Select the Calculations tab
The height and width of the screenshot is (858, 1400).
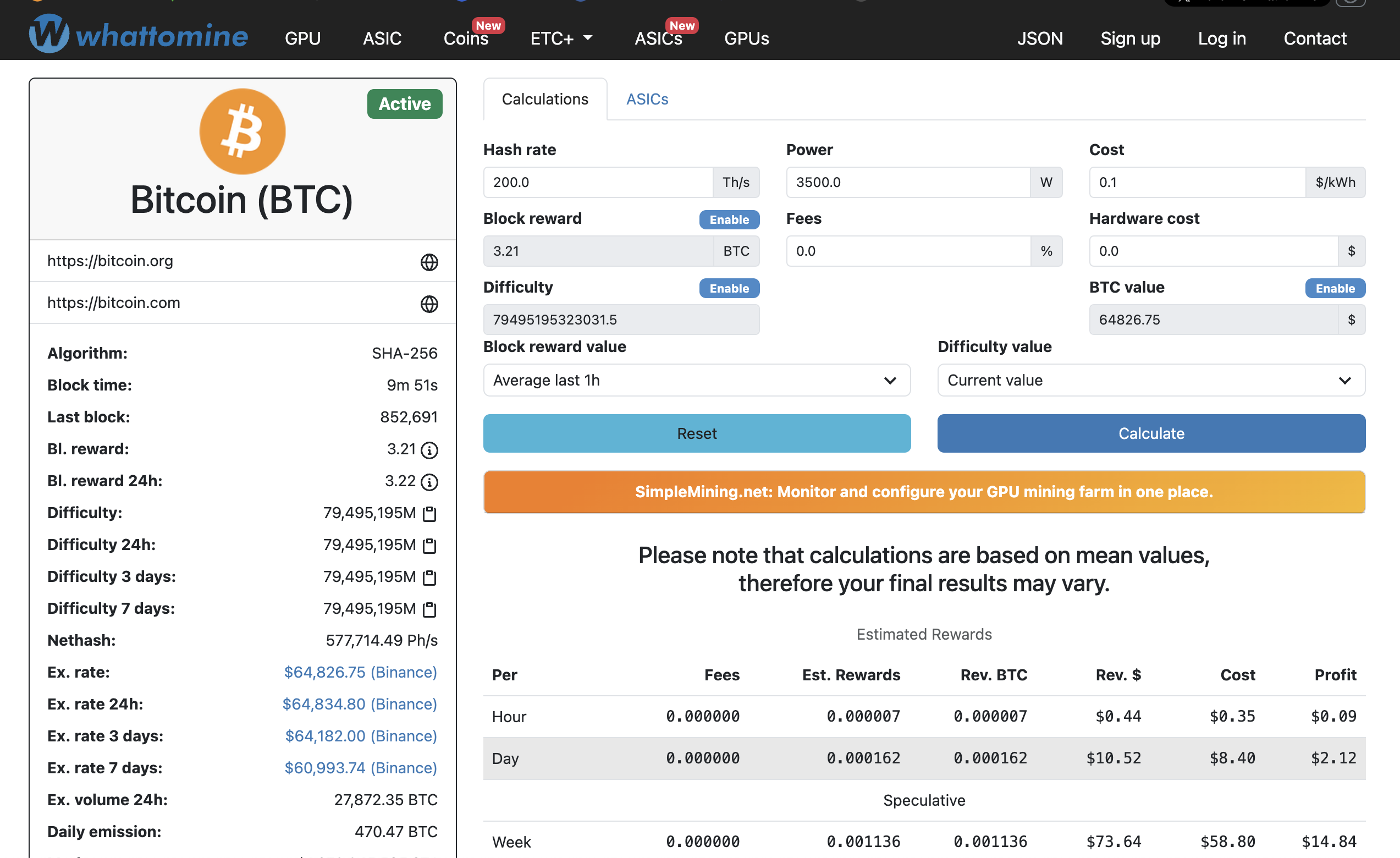pyautogui.click(x=545, y=99)
